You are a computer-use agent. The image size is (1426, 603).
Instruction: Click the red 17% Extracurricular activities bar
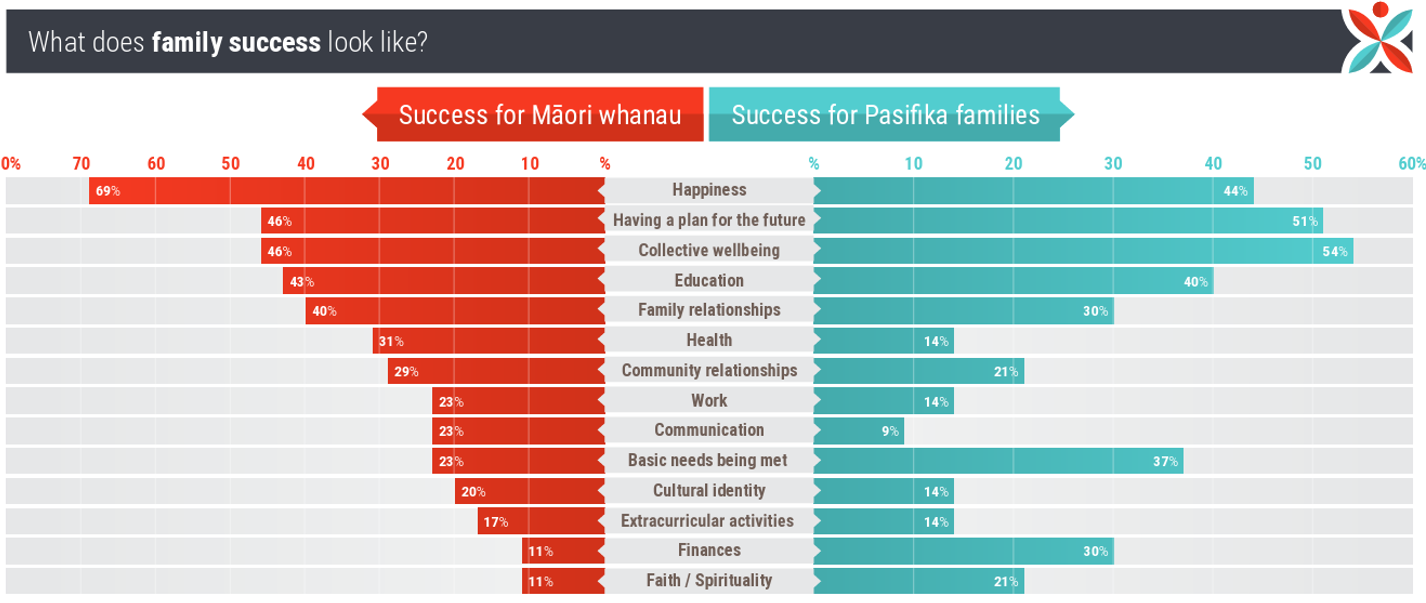tap(541, 521)
